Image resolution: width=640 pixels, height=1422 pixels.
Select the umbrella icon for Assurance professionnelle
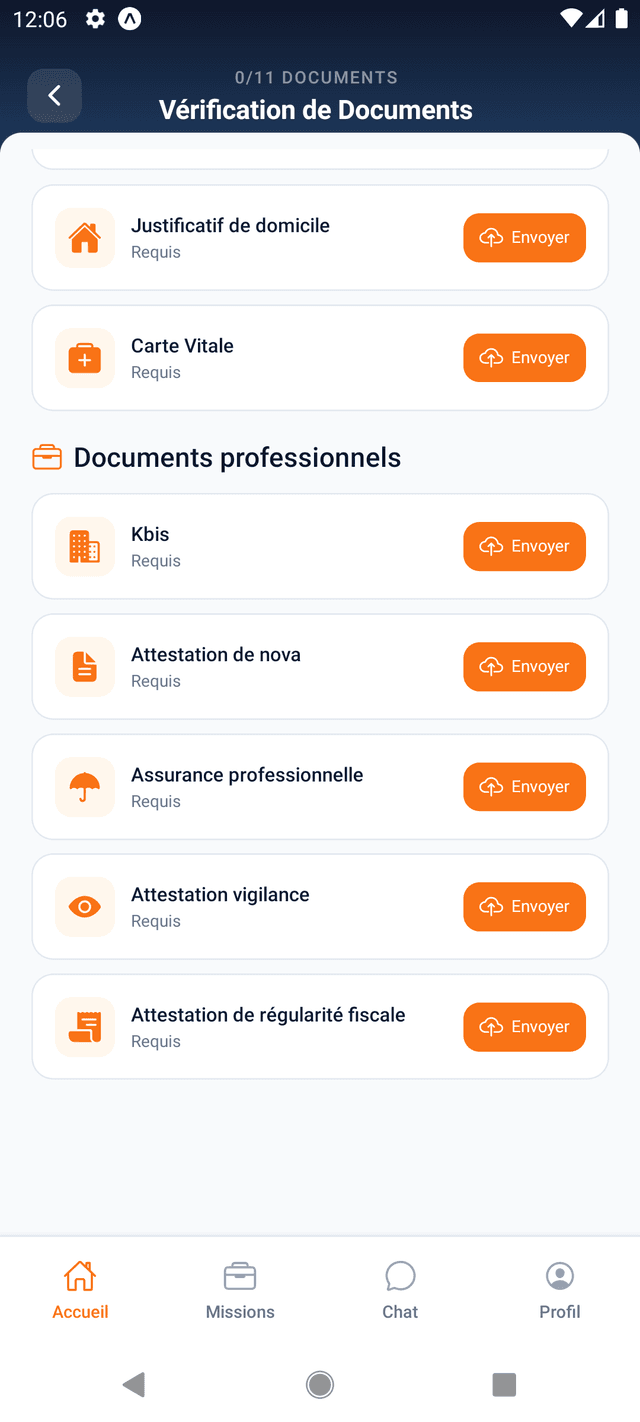point(84,786)
